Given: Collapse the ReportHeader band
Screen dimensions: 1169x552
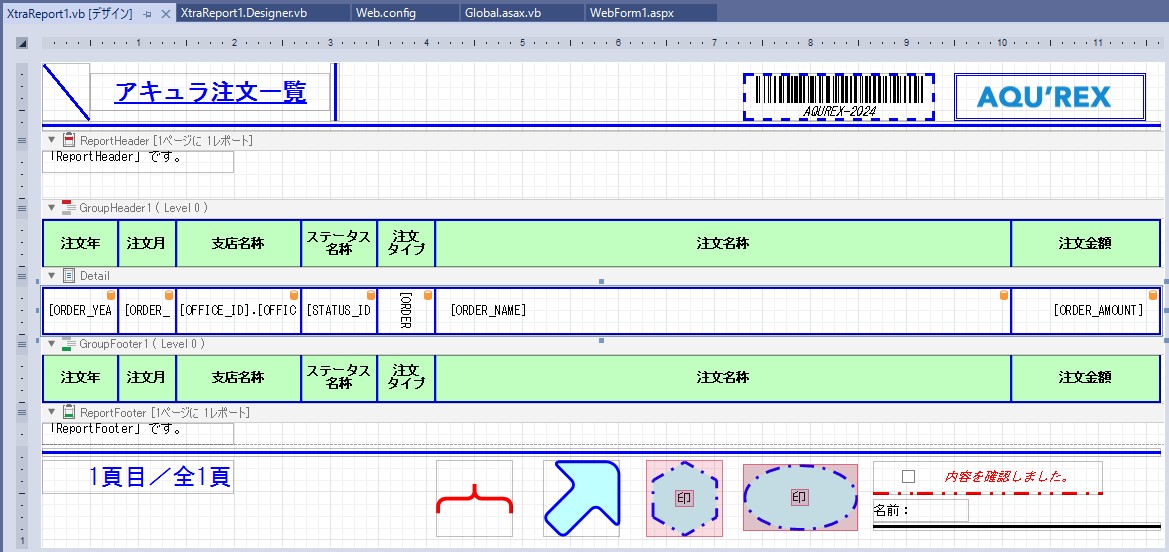Looking at the screenshot, I should click(x=52, y=141).
